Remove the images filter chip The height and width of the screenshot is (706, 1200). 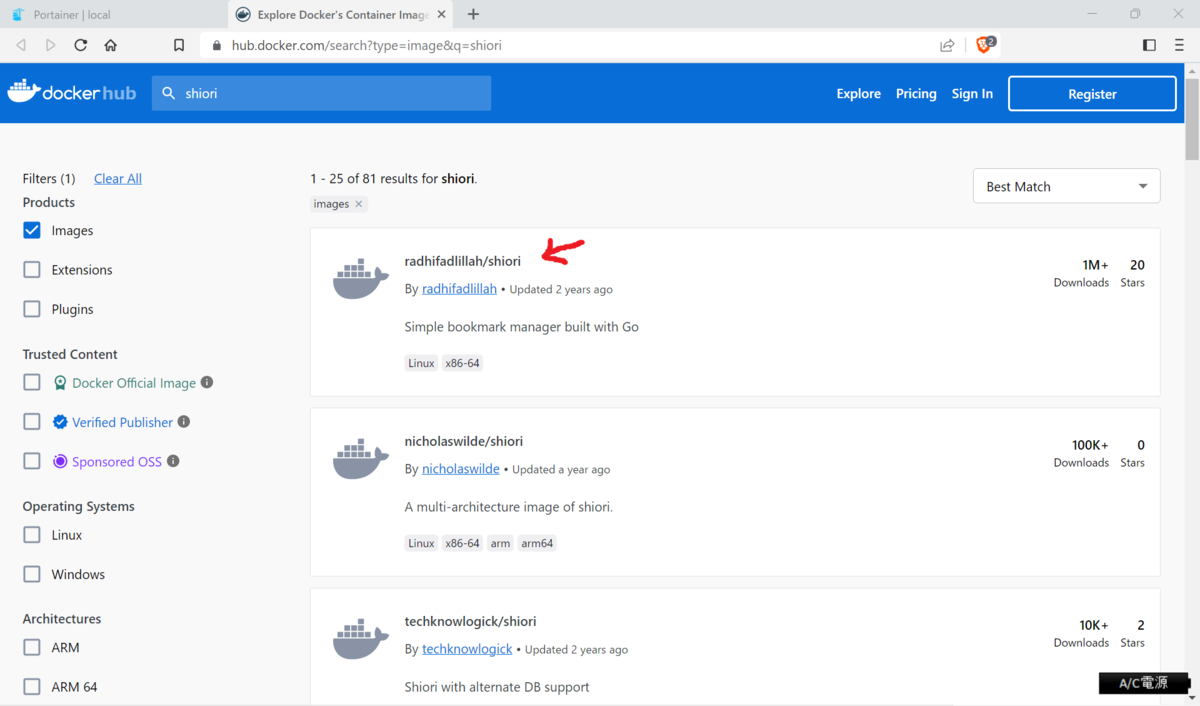(x=359, y=204)
